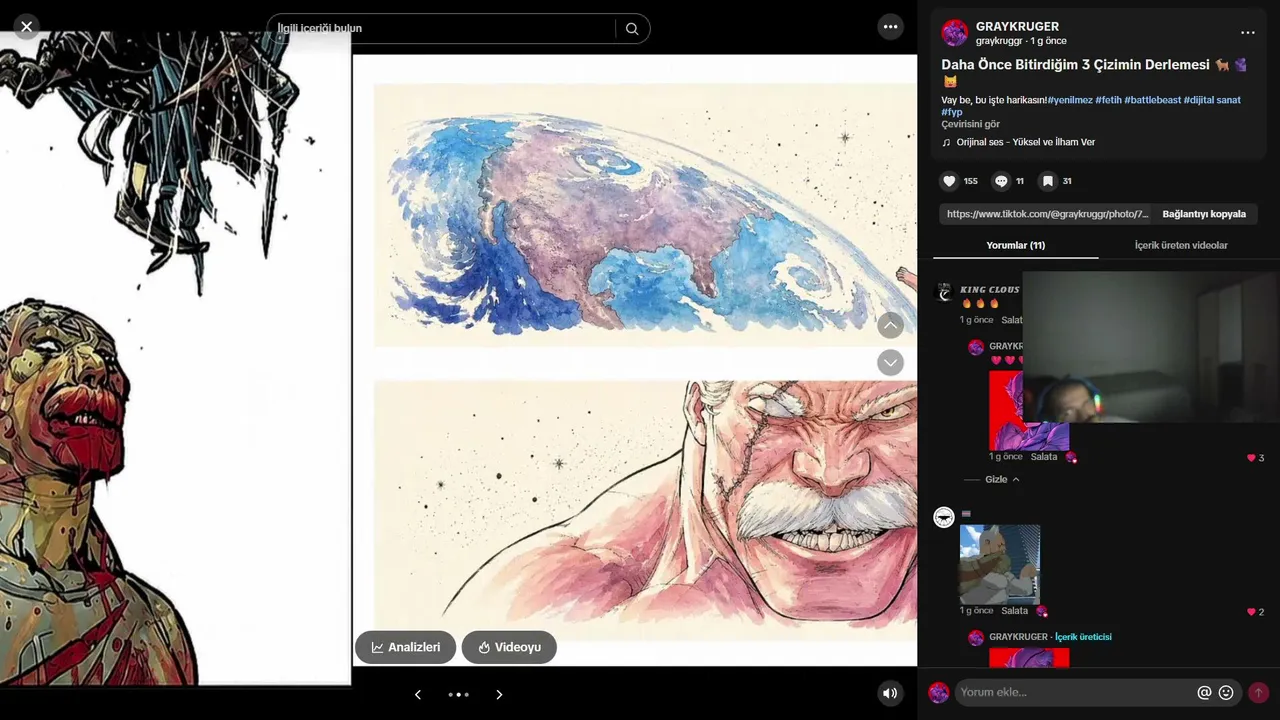This screenshot has height=720, width=1280.
Task: Collapse replies with Gizle
Action: [1002, 480]
